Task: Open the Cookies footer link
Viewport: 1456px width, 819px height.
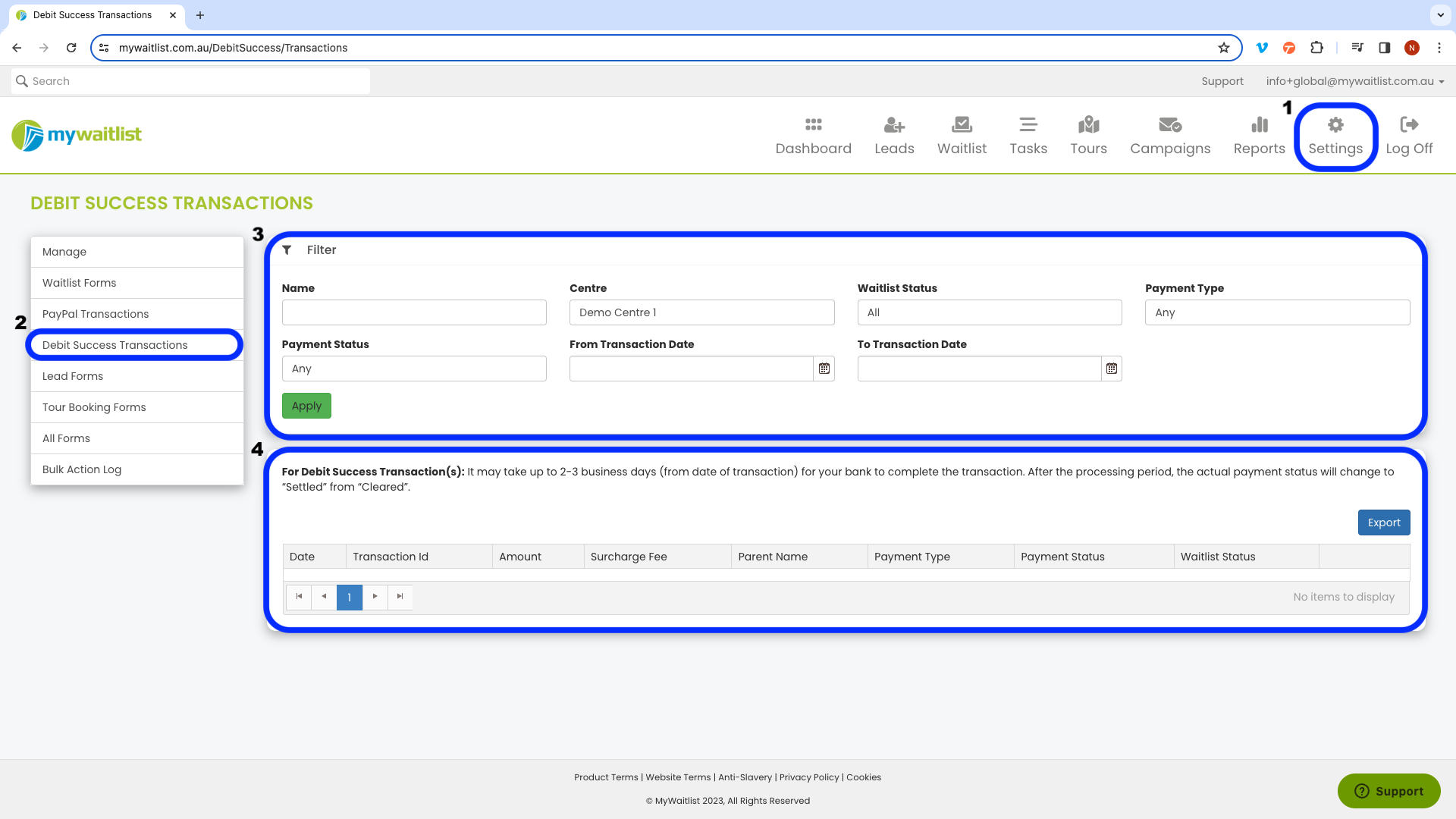Action: [864, 777]
